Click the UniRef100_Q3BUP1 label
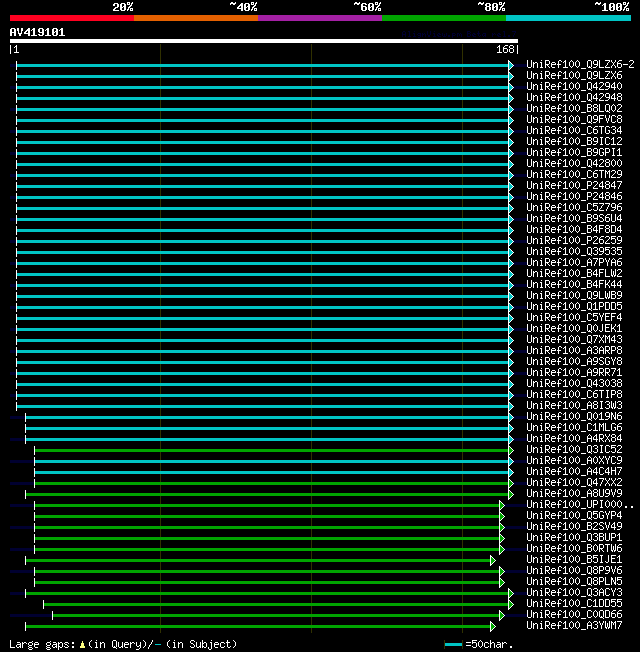 tap(574, 538)
